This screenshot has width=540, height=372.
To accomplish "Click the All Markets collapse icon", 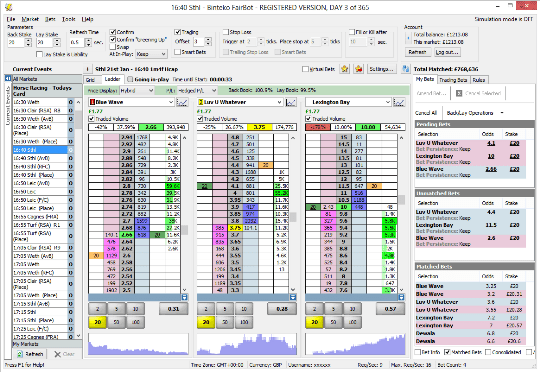I will coord(8,79).
